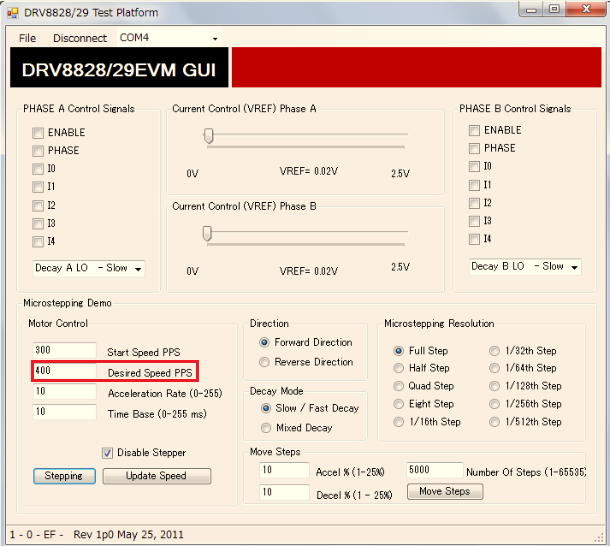Click the Stepping button
This screenshot has width=610, height=546.
64,476
